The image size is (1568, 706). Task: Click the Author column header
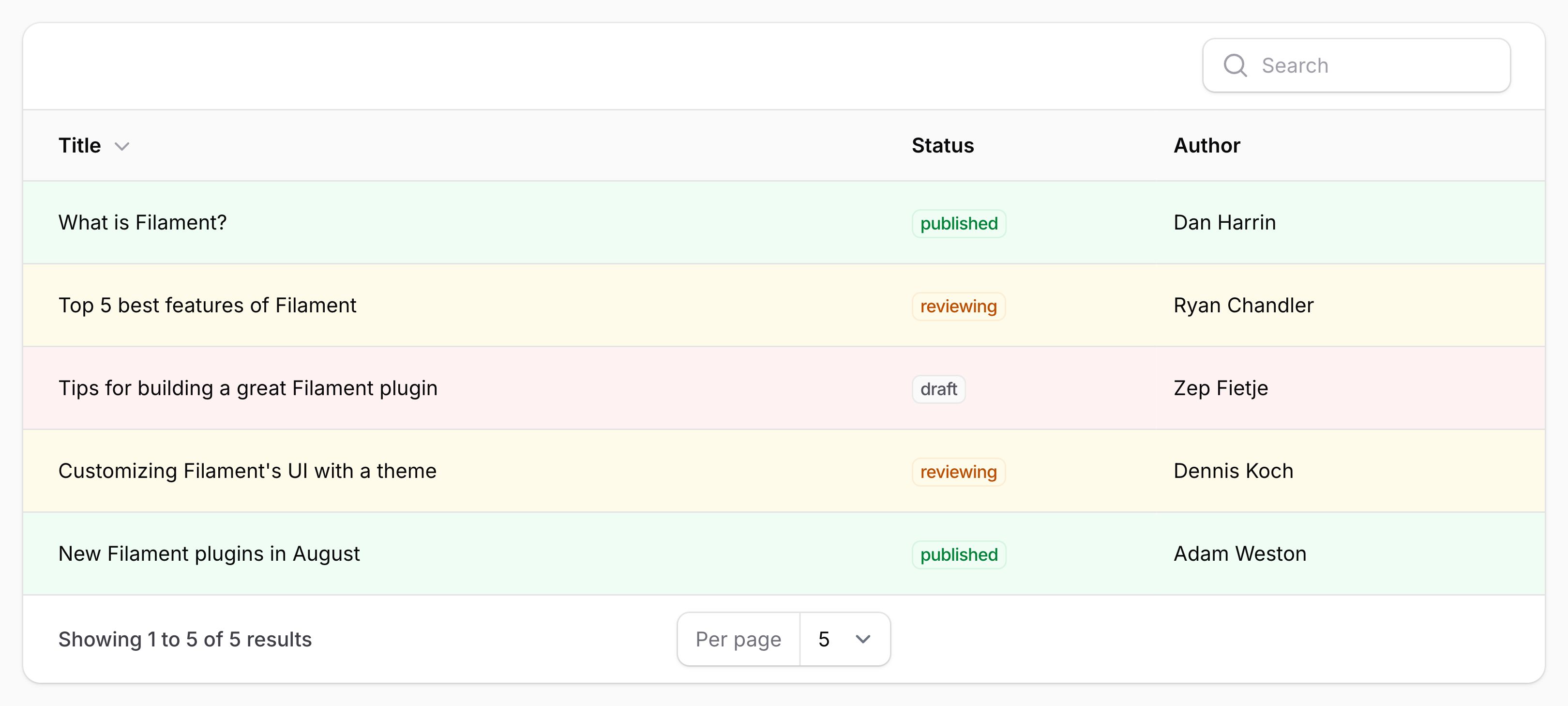pos(1206,146)
